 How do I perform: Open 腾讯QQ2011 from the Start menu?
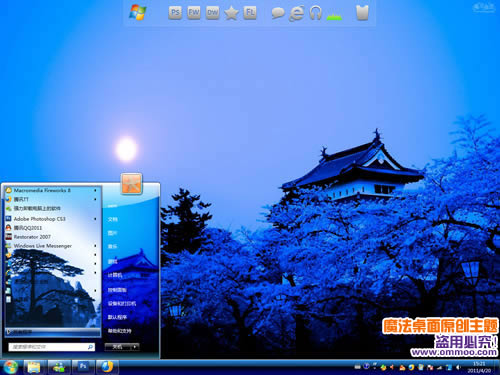tap(52, 228)
